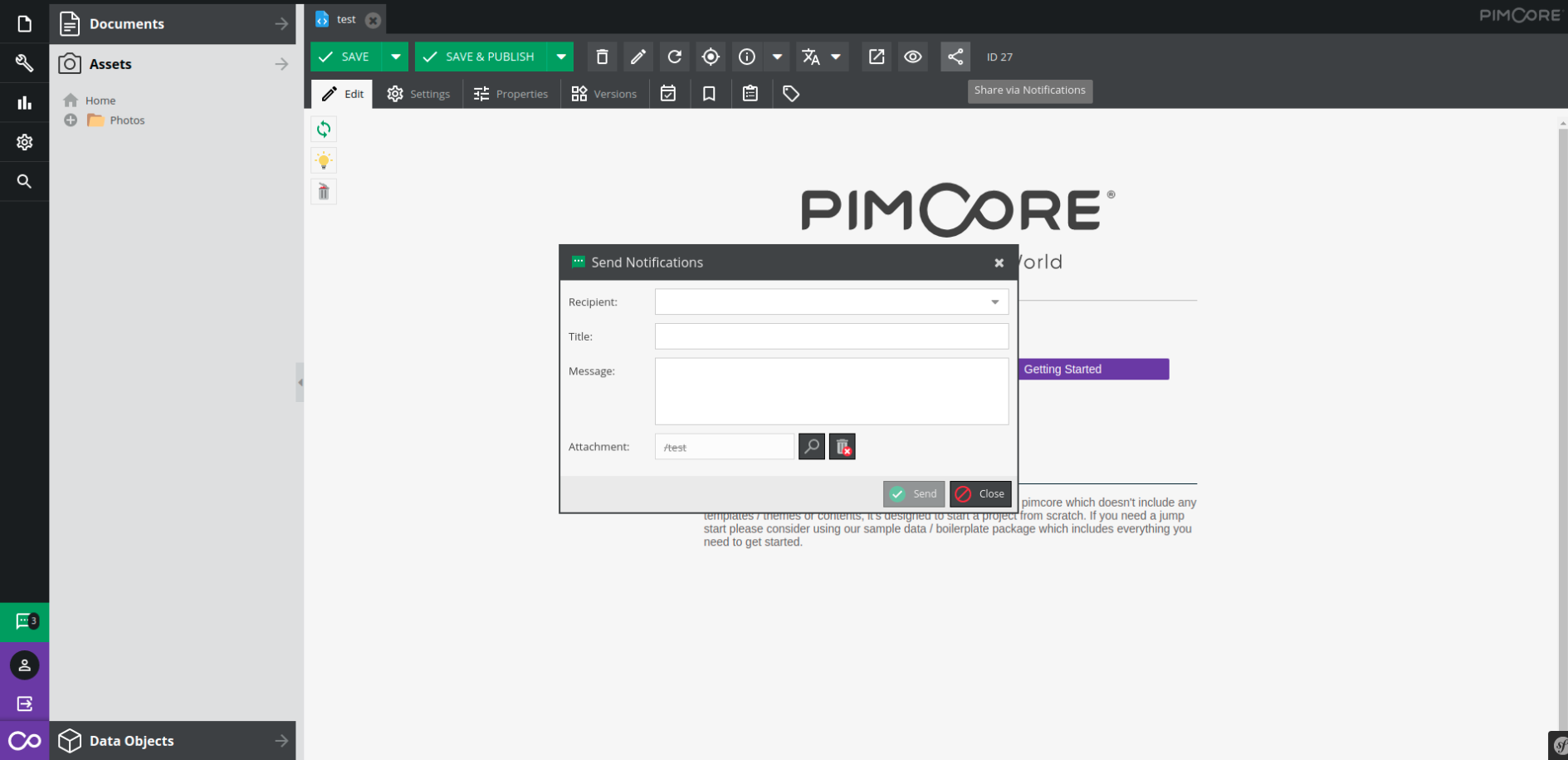Switch to the Properties tab

510,94
